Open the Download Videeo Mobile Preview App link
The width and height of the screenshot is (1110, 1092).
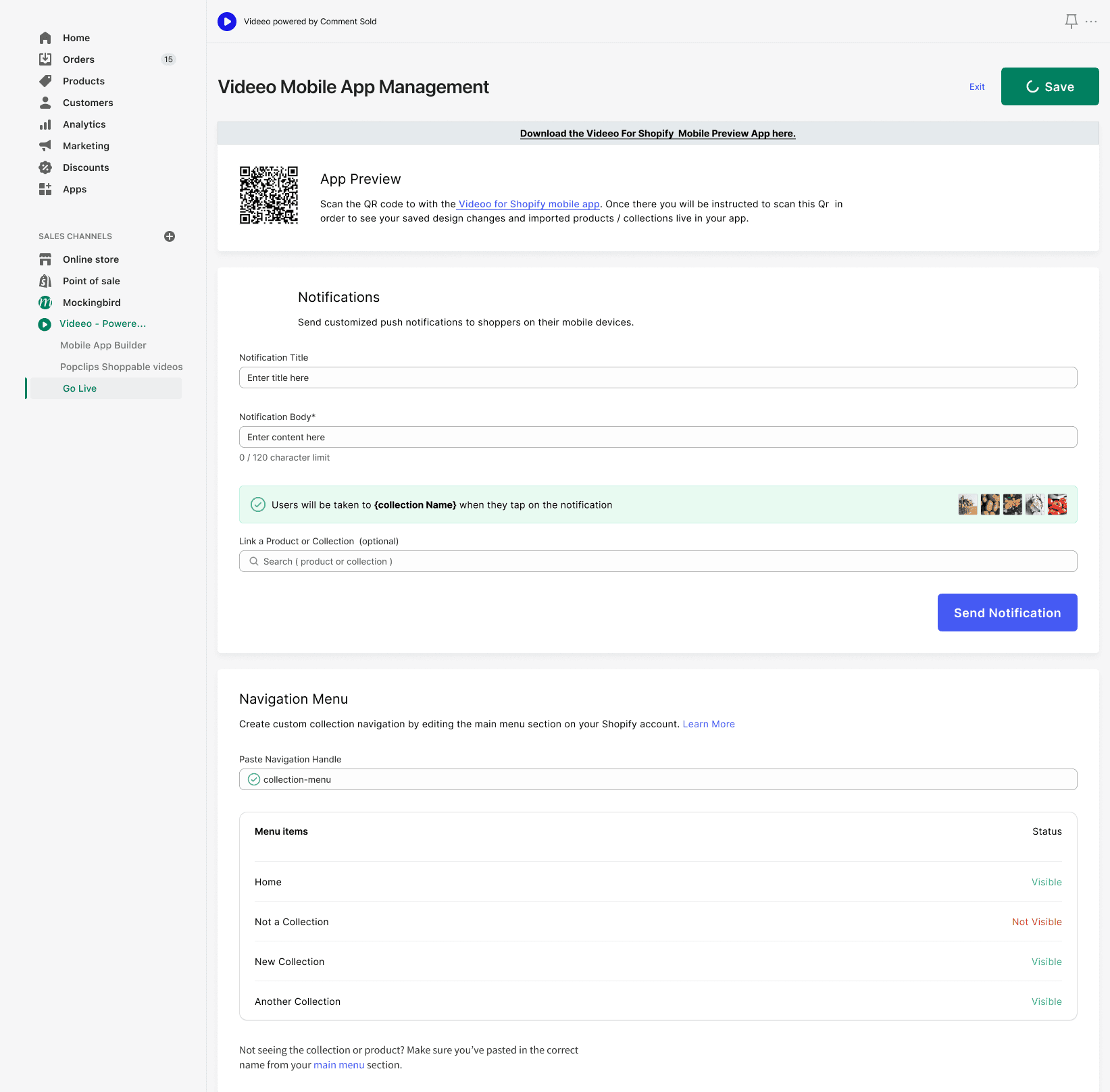coord(658,134)
